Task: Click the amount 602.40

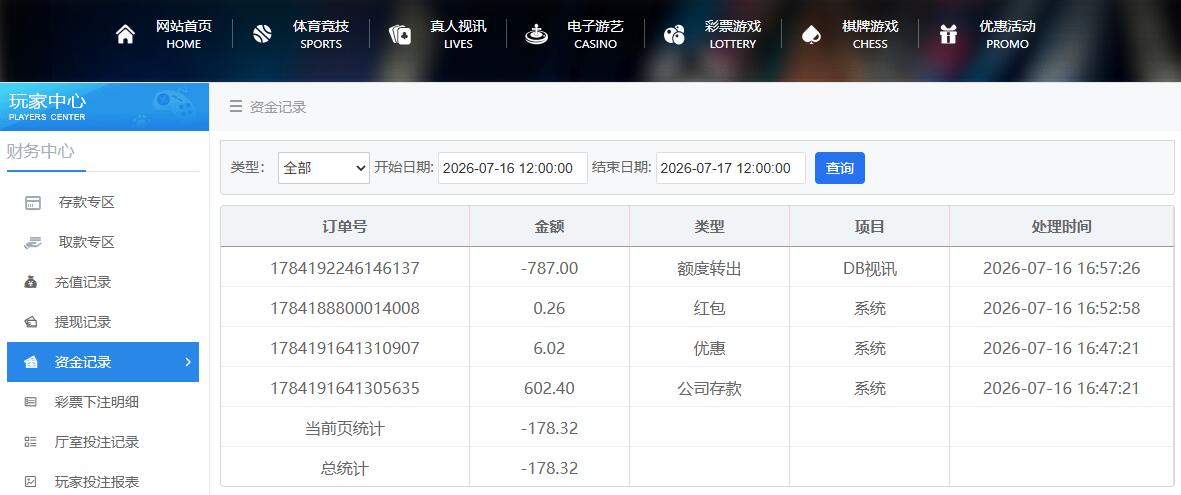Action: pos(549,389)
